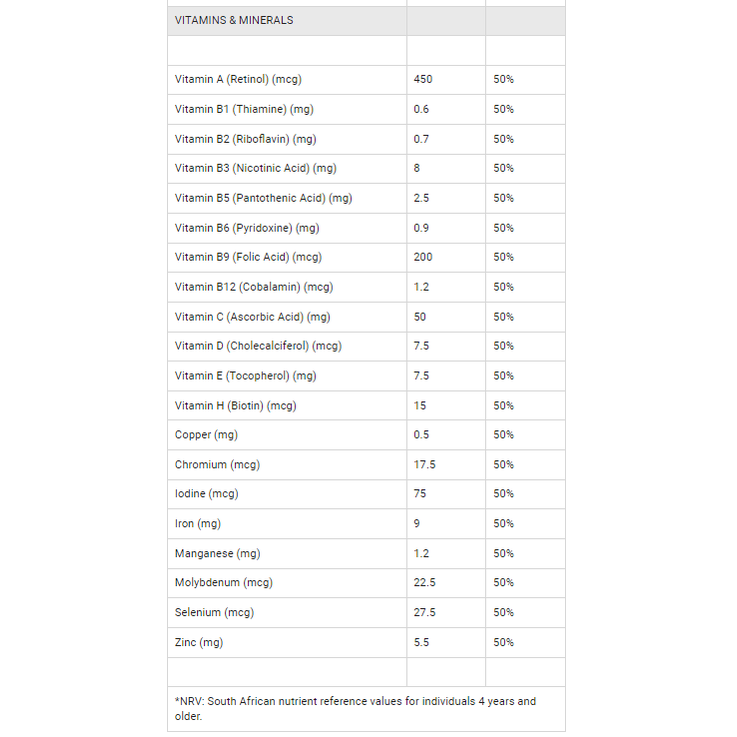
Task: Select the Vitamin B12 (Cobalamin) cell
Action: 287,287
